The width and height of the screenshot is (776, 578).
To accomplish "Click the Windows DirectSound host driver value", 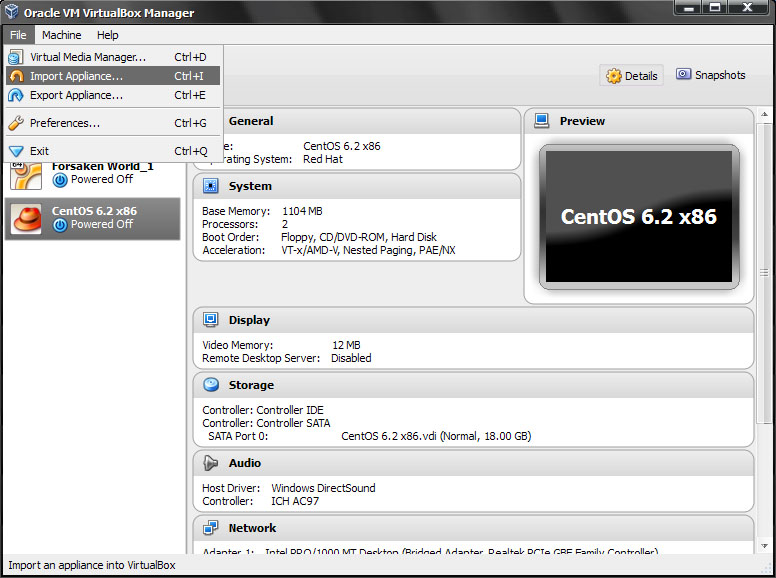I will pos(323,488).
